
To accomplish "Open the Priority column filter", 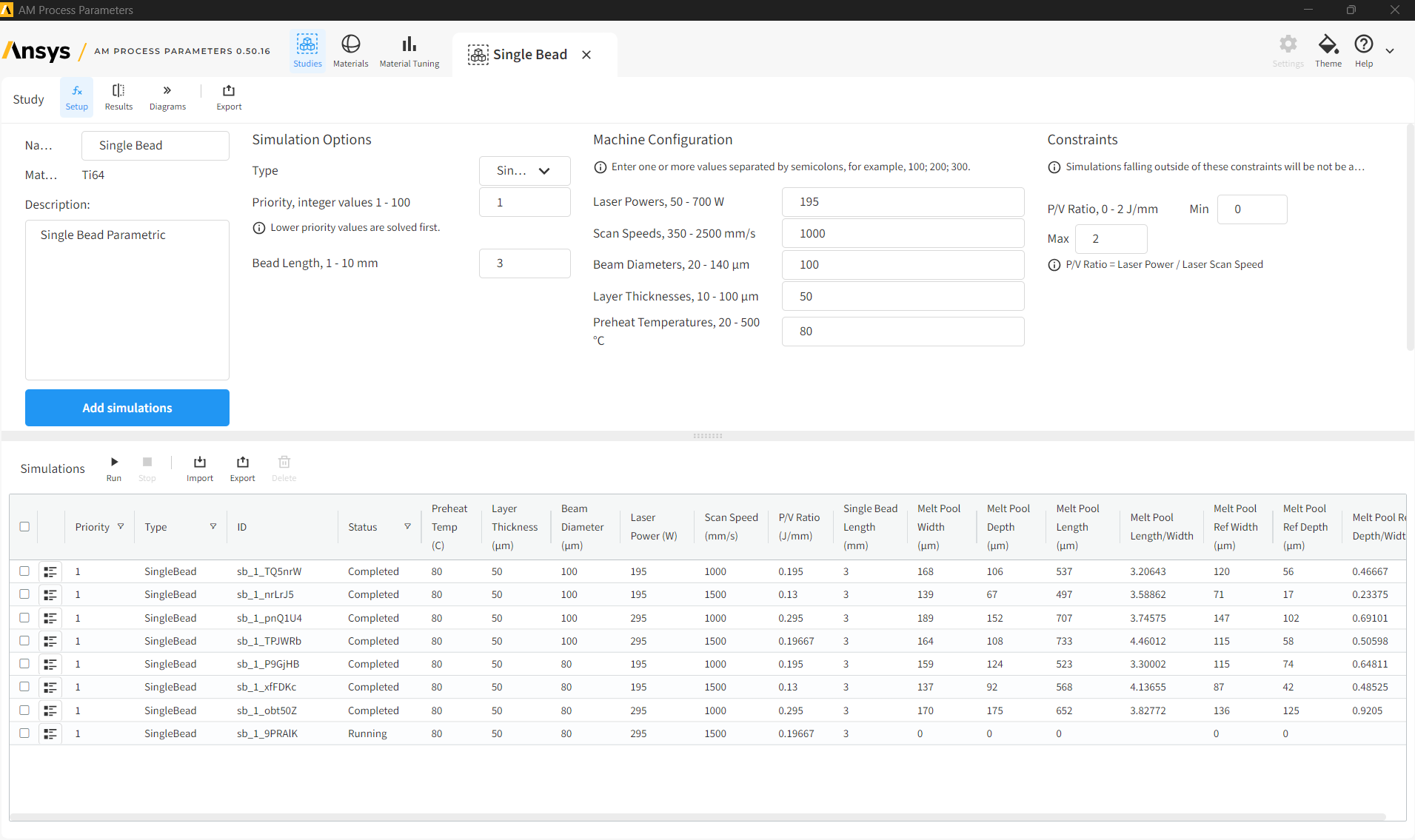I will click(x=121, y=527).
